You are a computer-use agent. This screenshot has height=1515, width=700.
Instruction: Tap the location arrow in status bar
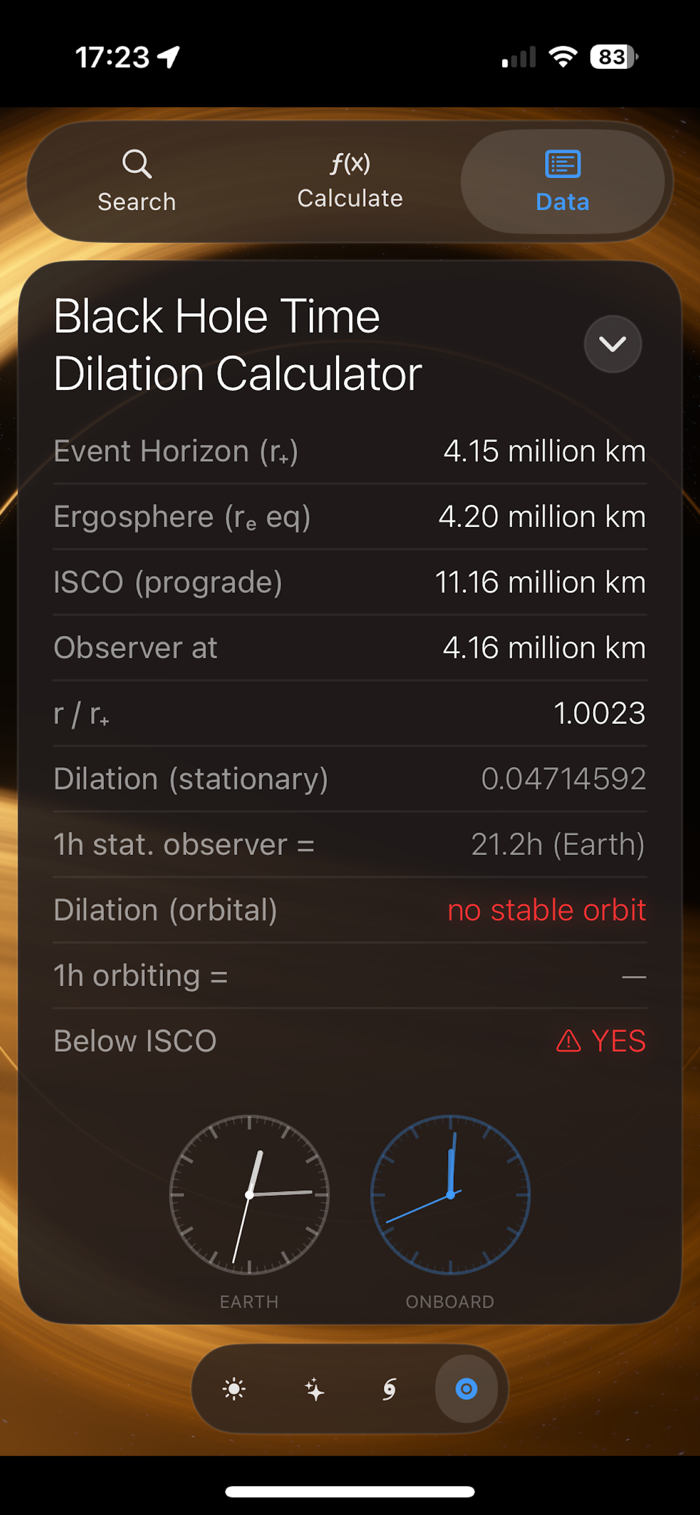click(x=169, y=57)
